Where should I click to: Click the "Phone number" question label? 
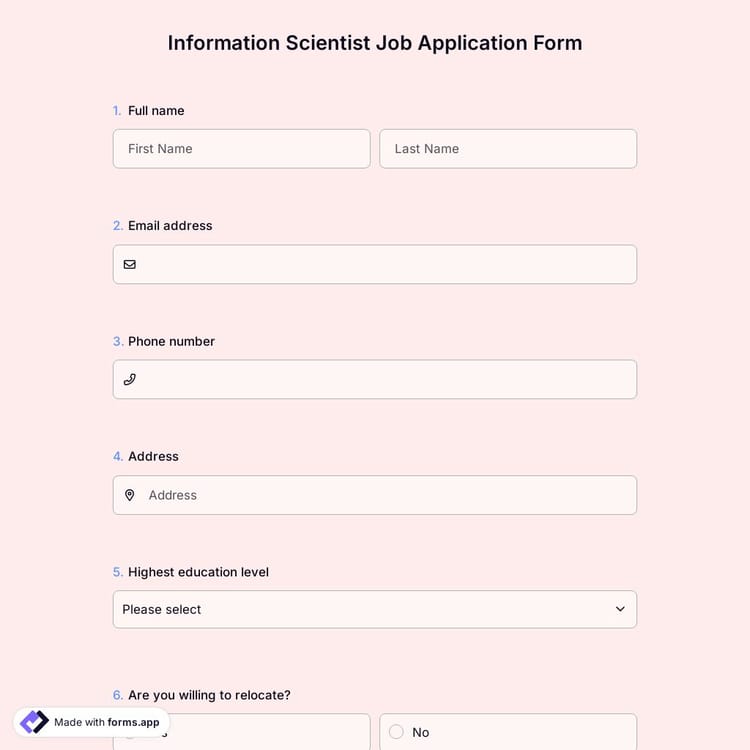[x=171, y=341]
